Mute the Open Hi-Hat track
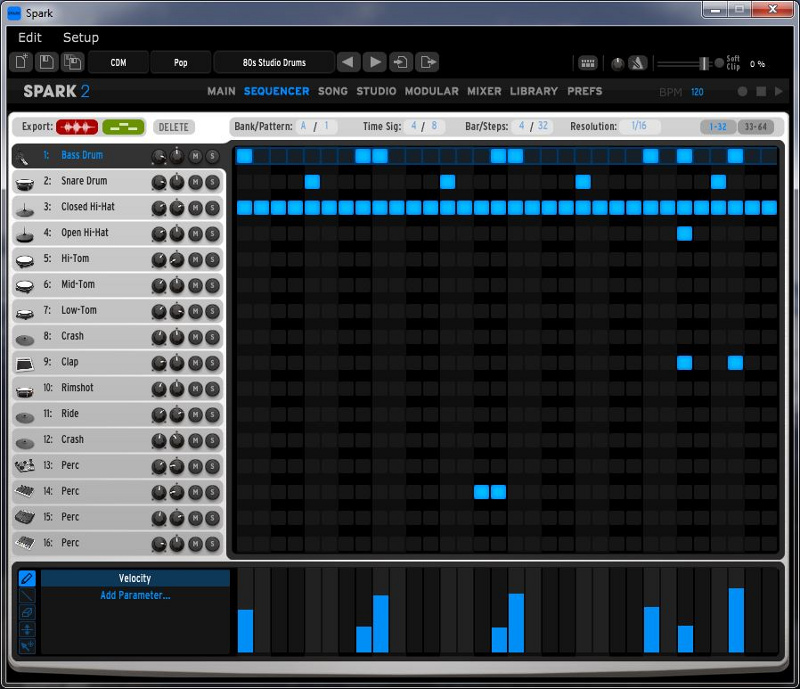Image resolution: width=800 pixels, height=689 pixels. 195,234
